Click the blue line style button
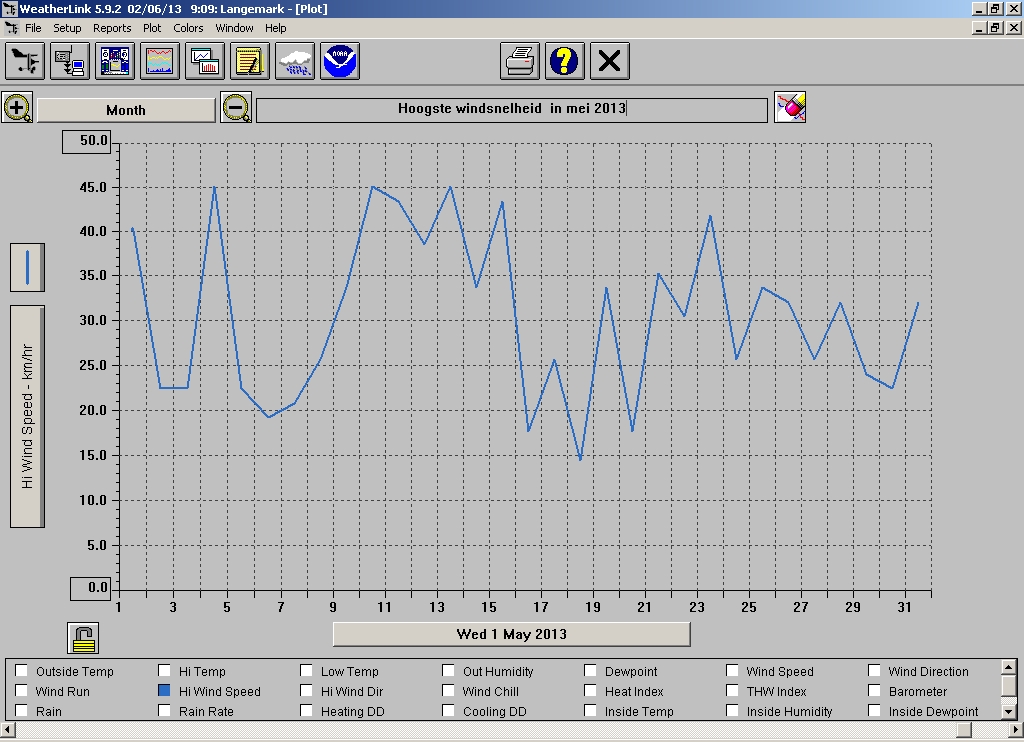Viewport: 1024px width, 742px height. click(27, 268)
